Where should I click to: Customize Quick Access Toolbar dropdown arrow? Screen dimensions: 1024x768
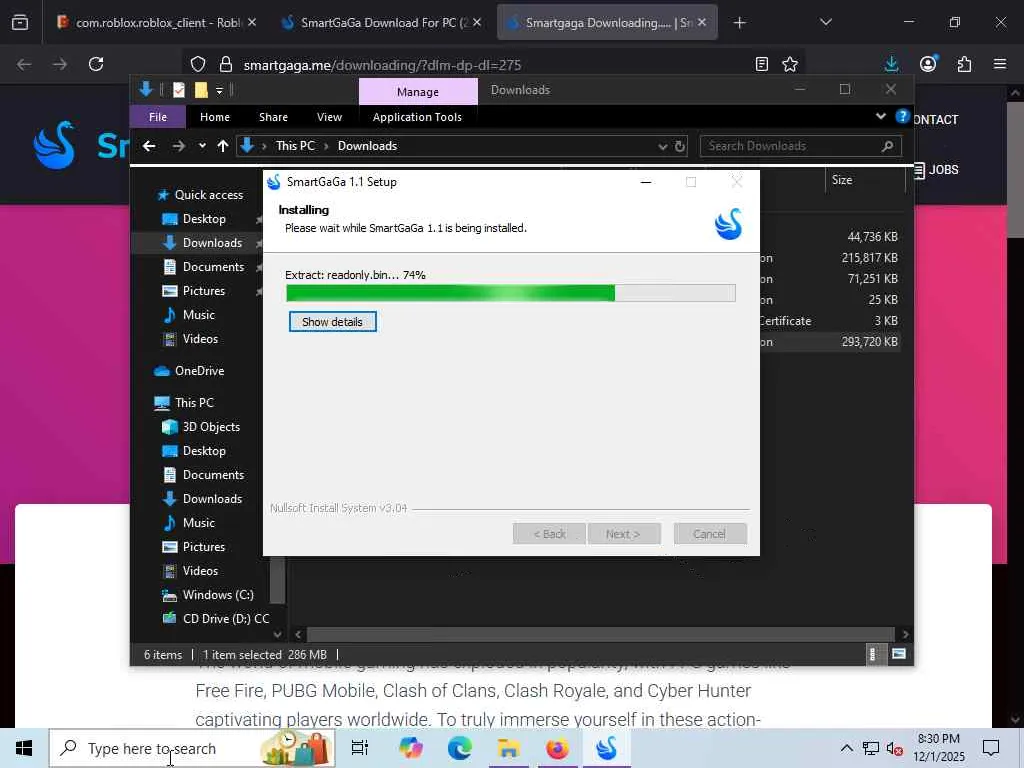click(x=219, y=90)
